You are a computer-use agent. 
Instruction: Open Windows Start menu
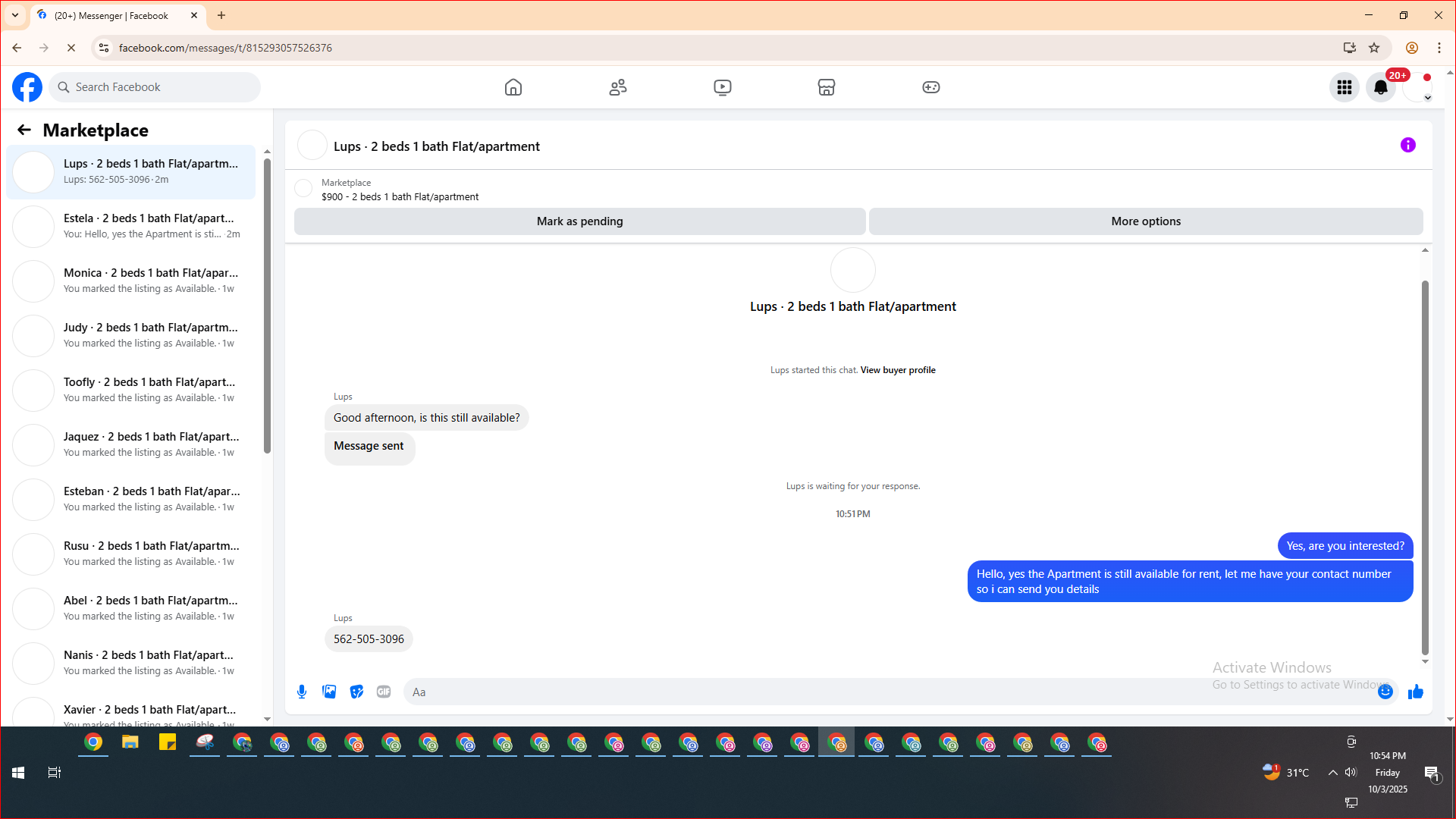click(18, 773)
